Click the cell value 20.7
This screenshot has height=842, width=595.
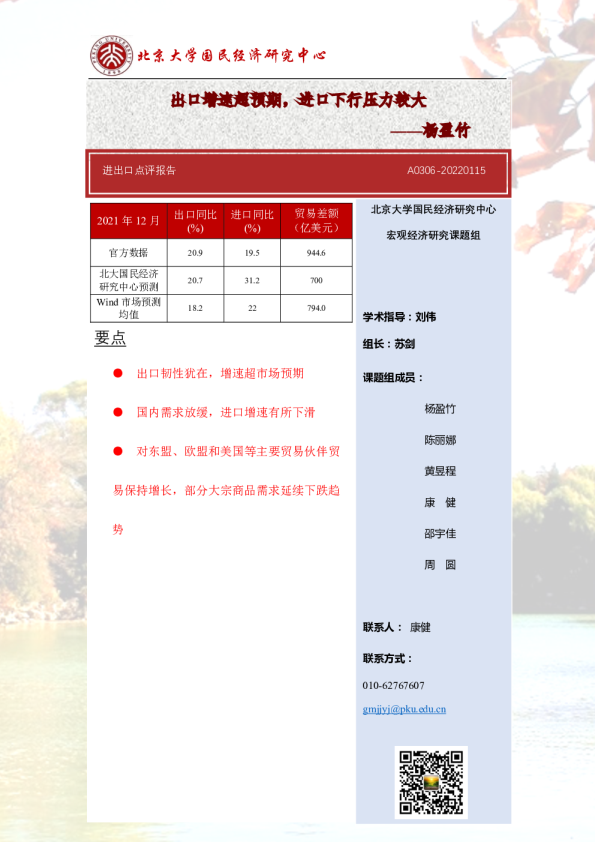(195, 280)
